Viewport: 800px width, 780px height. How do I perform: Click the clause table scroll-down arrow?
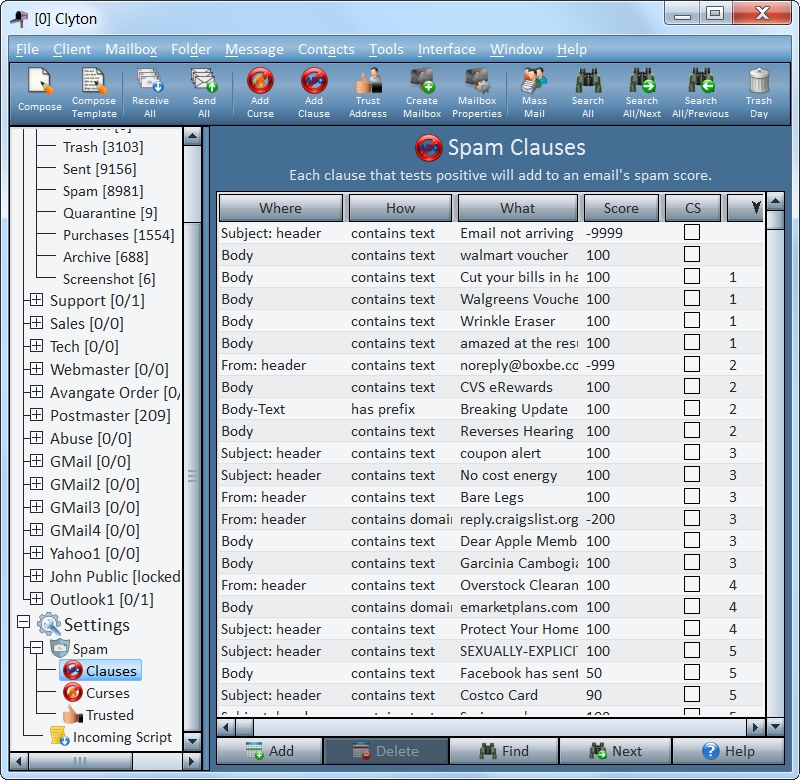[775, 726]
